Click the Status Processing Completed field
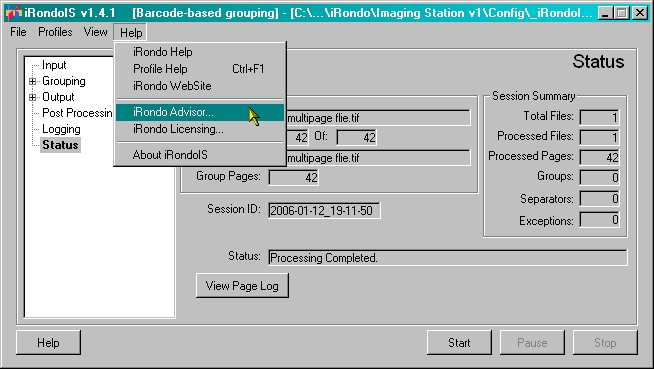 tap(448, 258)
